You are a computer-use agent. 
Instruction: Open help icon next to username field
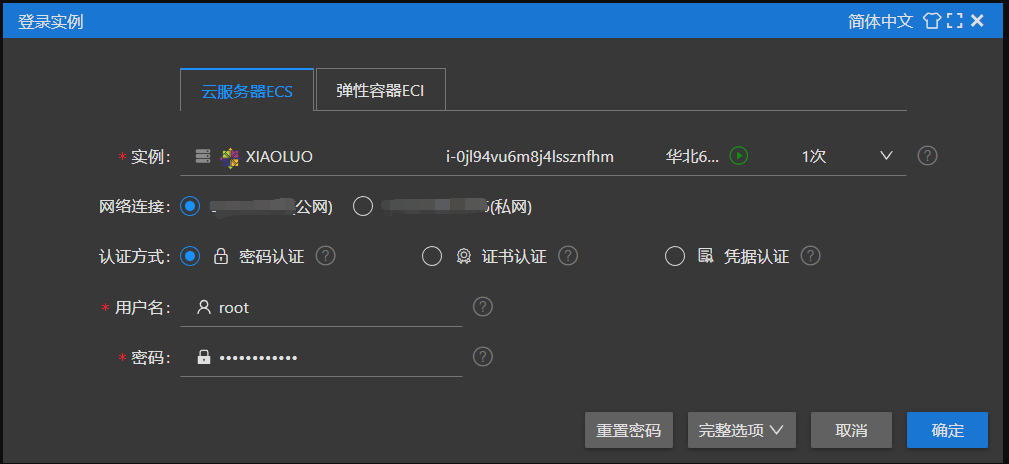[x=483, y=307]
